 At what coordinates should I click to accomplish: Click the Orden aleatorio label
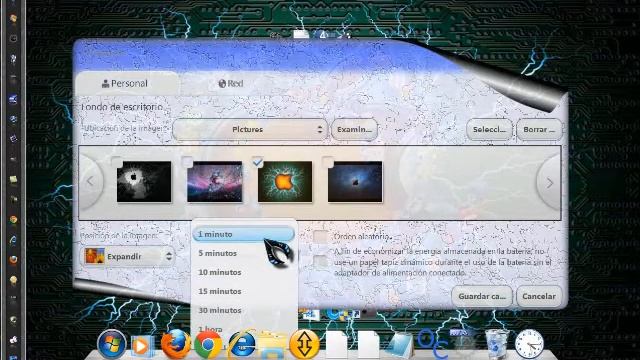[x=362, y=237]
